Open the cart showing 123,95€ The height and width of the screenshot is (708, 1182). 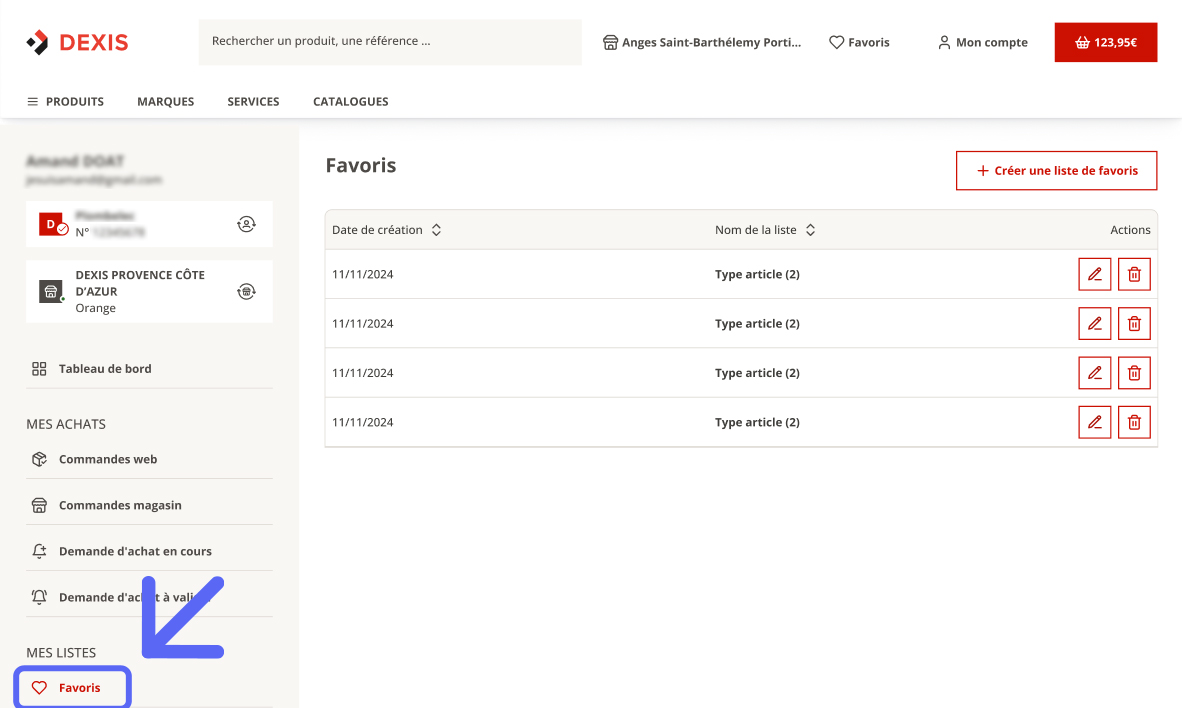1105,42
